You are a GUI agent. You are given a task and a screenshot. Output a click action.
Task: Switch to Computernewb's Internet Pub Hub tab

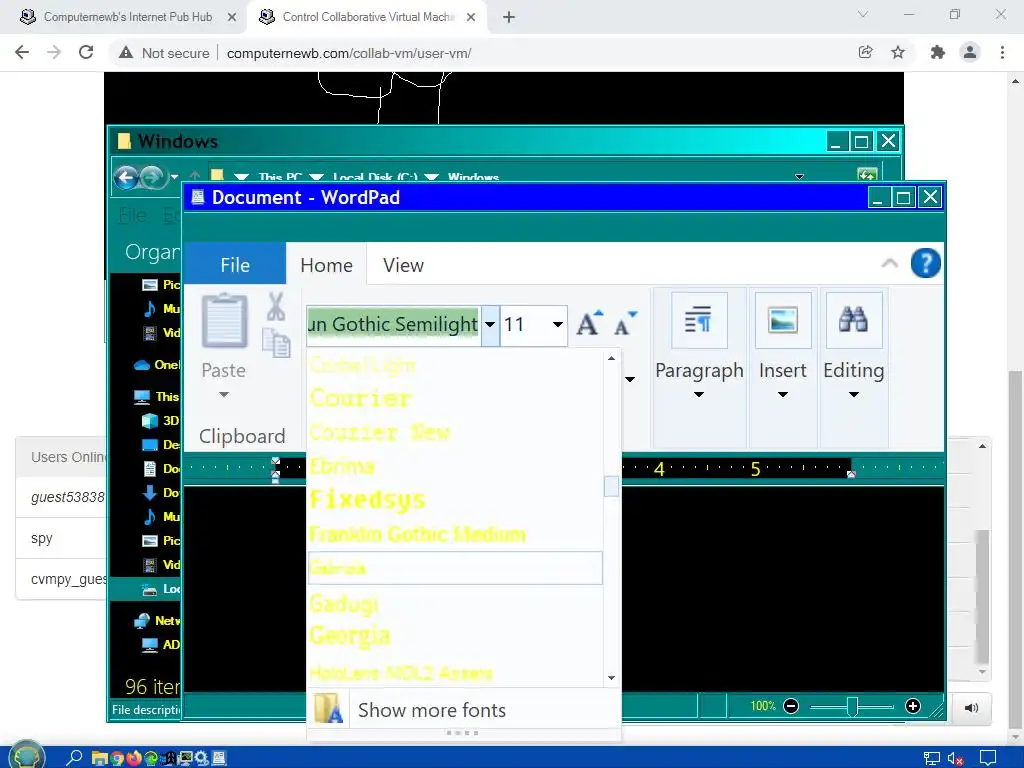click(128, 17)
